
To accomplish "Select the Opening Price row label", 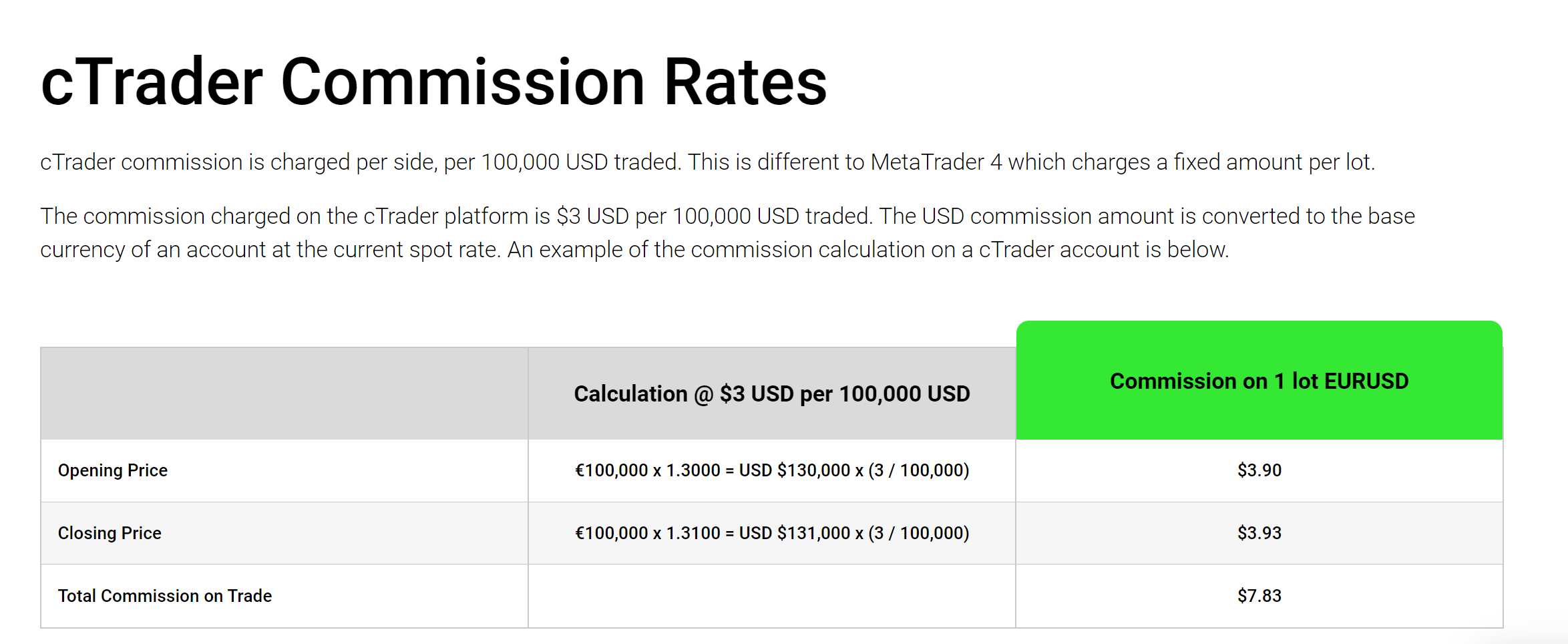I will point(113,470).
